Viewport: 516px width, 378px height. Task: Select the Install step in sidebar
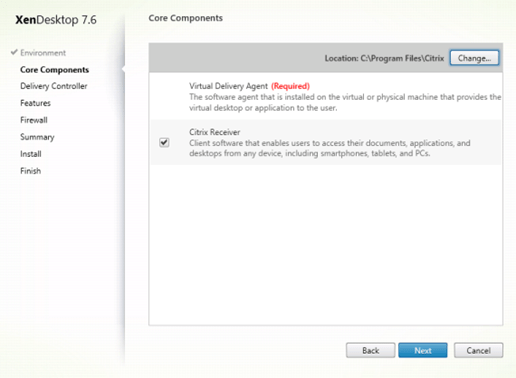coord(31,154)
